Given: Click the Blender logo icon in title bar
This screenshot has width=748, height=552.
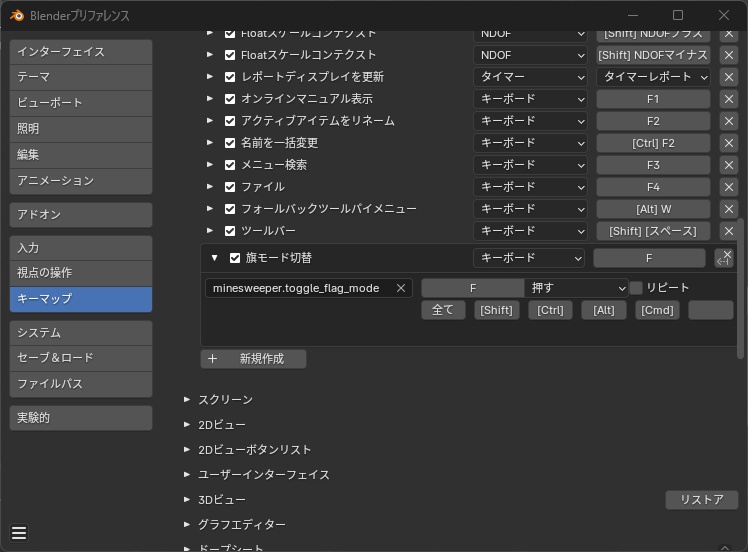Looking at the screenshot, I should 18,16.
